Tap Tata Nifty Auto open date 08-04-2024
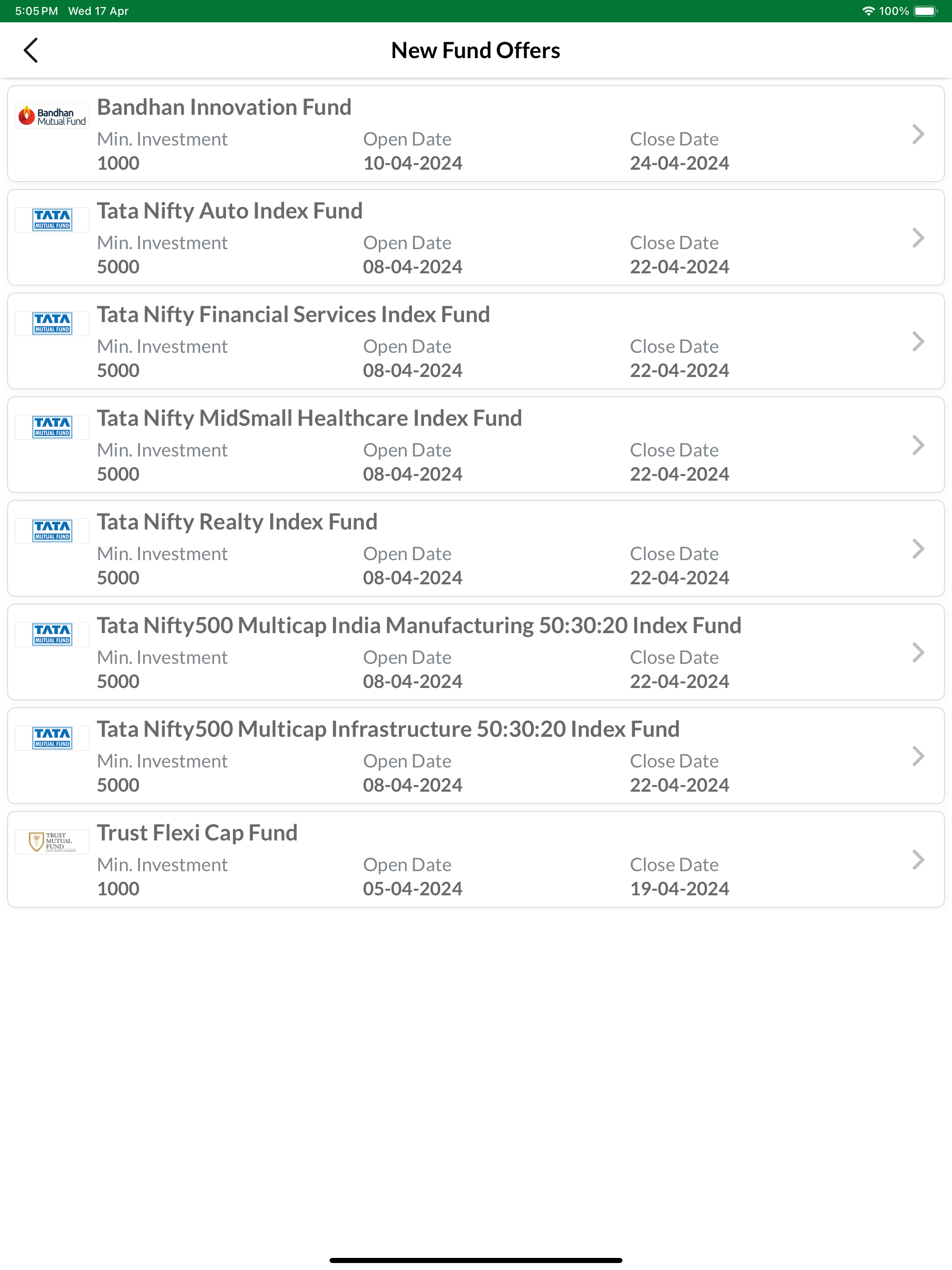 click(413, 267)
